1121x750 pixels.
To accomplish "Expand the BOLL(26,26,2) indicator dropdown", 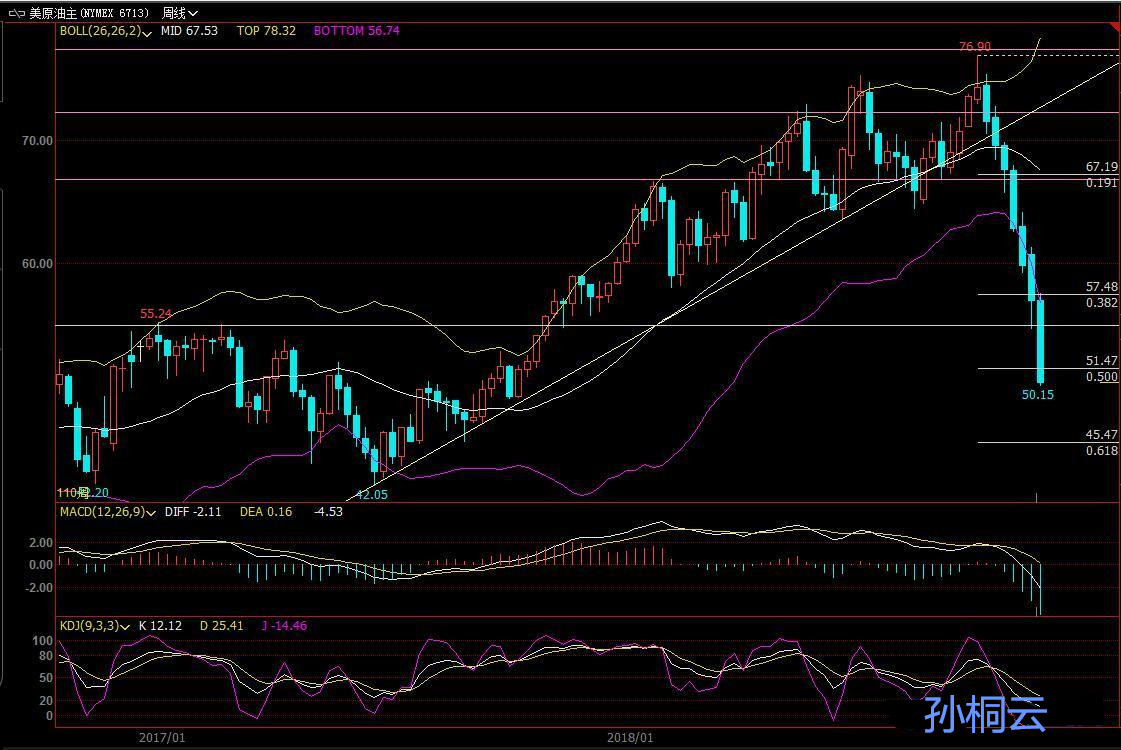I will point(106,31).
